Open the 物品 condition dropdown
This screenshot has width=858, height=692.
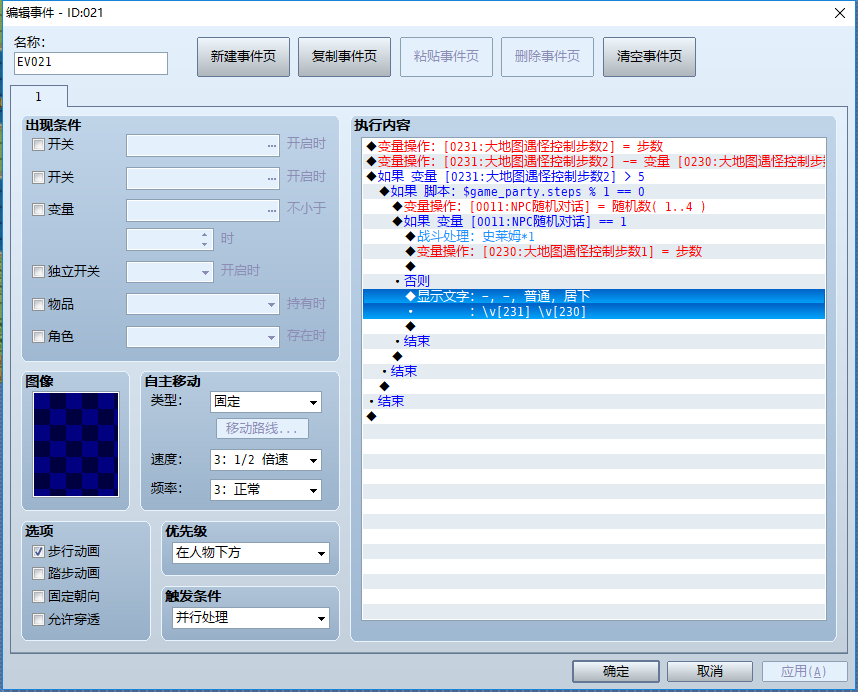[x=203, y=304]
